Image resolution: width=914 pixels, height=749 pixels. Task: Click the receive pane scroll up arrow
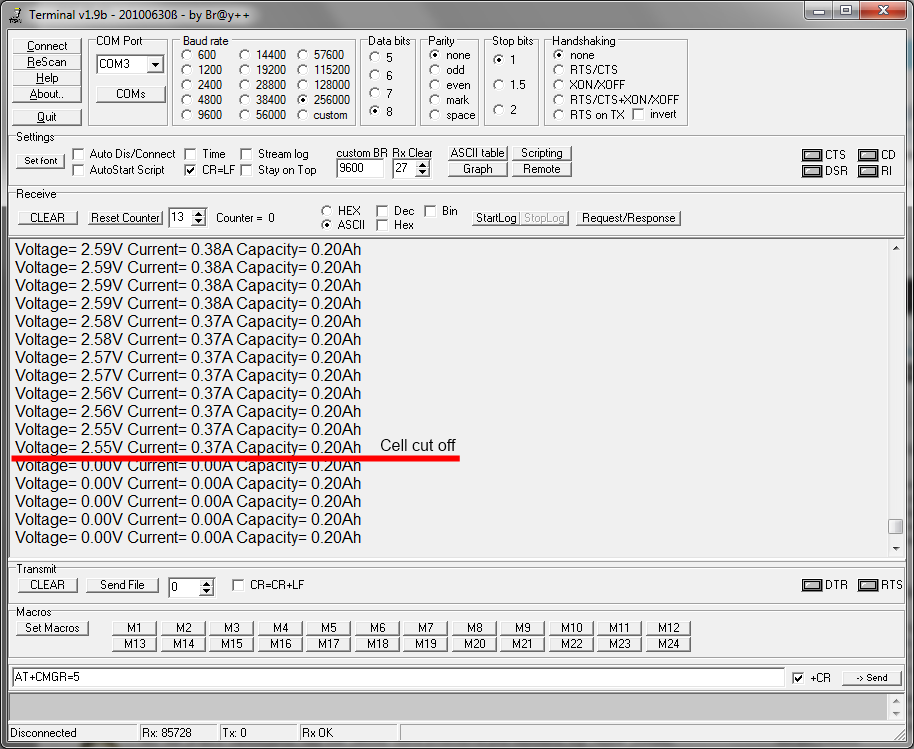pyautogui.click(x=896, y=248)
